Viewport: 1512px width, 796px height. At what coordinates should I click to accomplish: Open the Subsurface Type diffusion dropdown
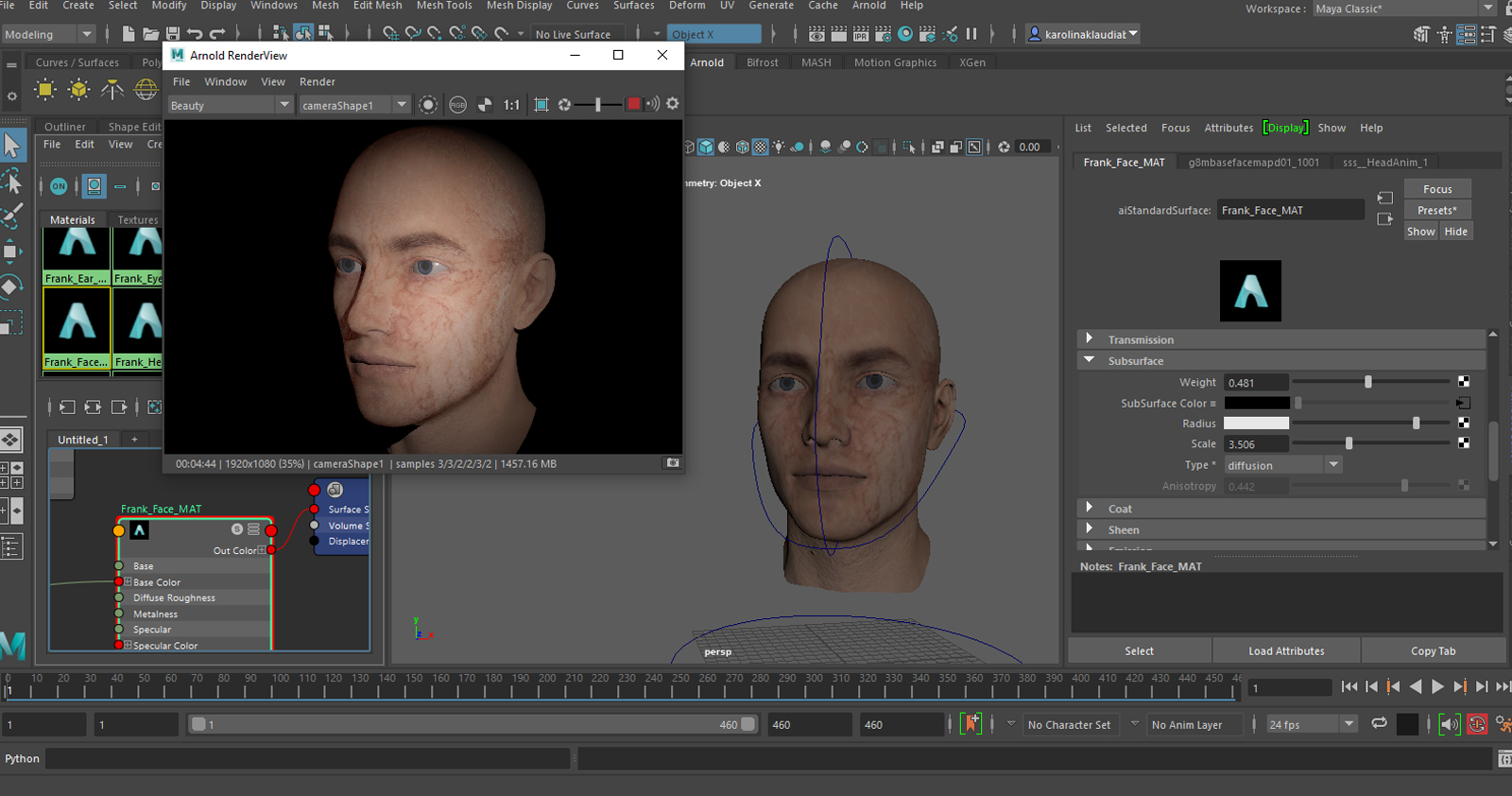coord(1282,465)
